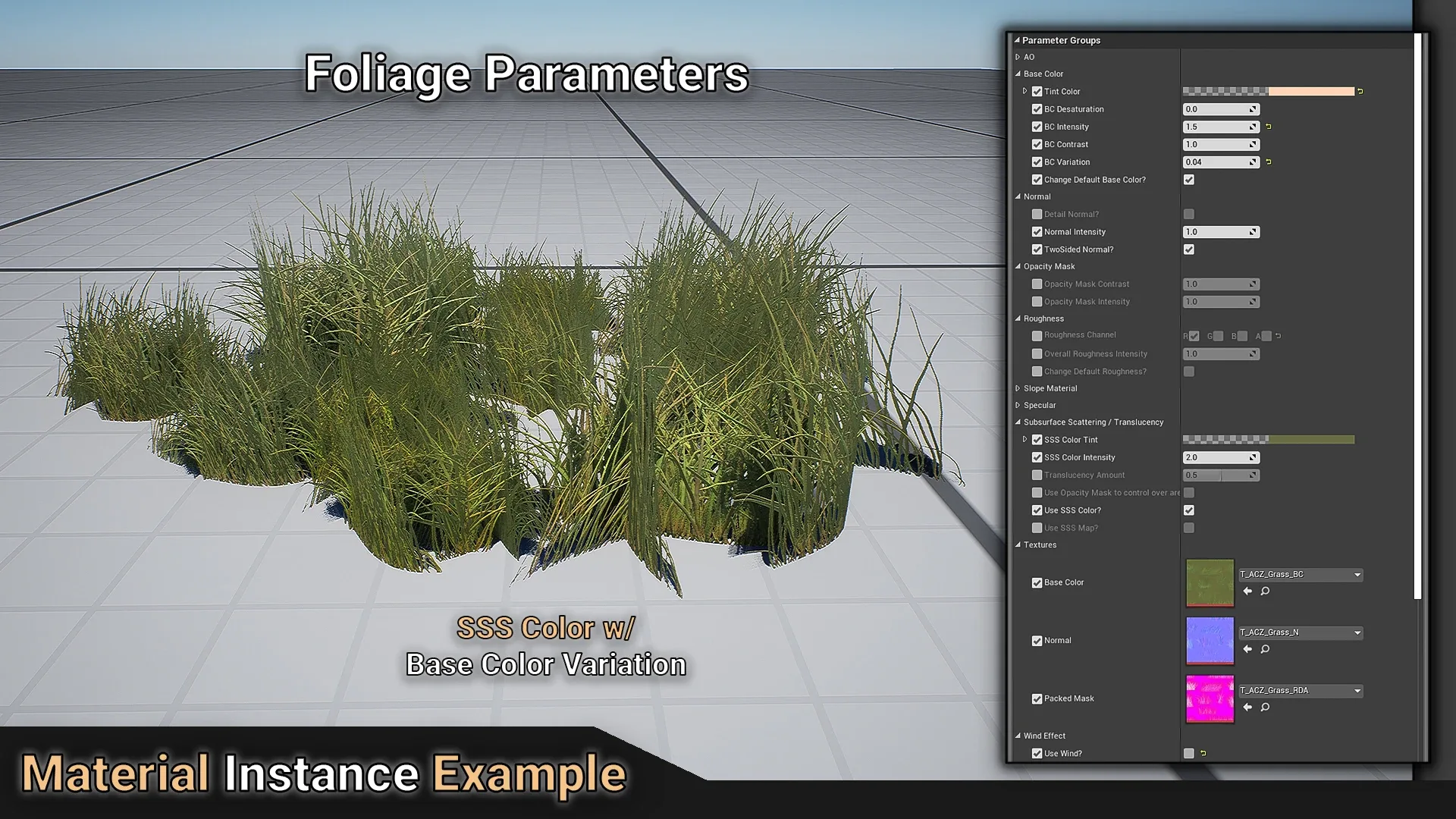Find T_ACZ_Grass_RDA with magnifier icon
Viewport: 1456px width, 819px height.
pos(1265,708)
